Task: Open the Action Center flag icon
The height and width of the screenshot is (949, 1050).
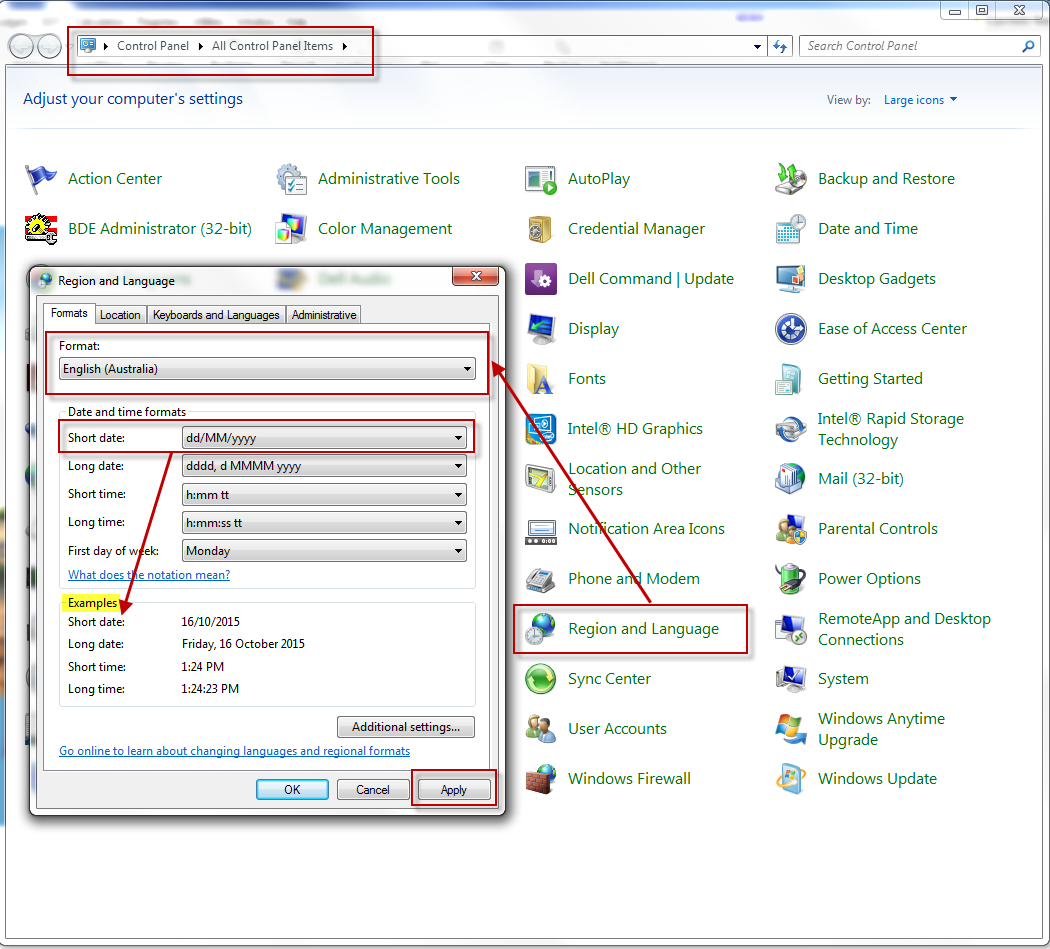Action: (x=41, y=179)
